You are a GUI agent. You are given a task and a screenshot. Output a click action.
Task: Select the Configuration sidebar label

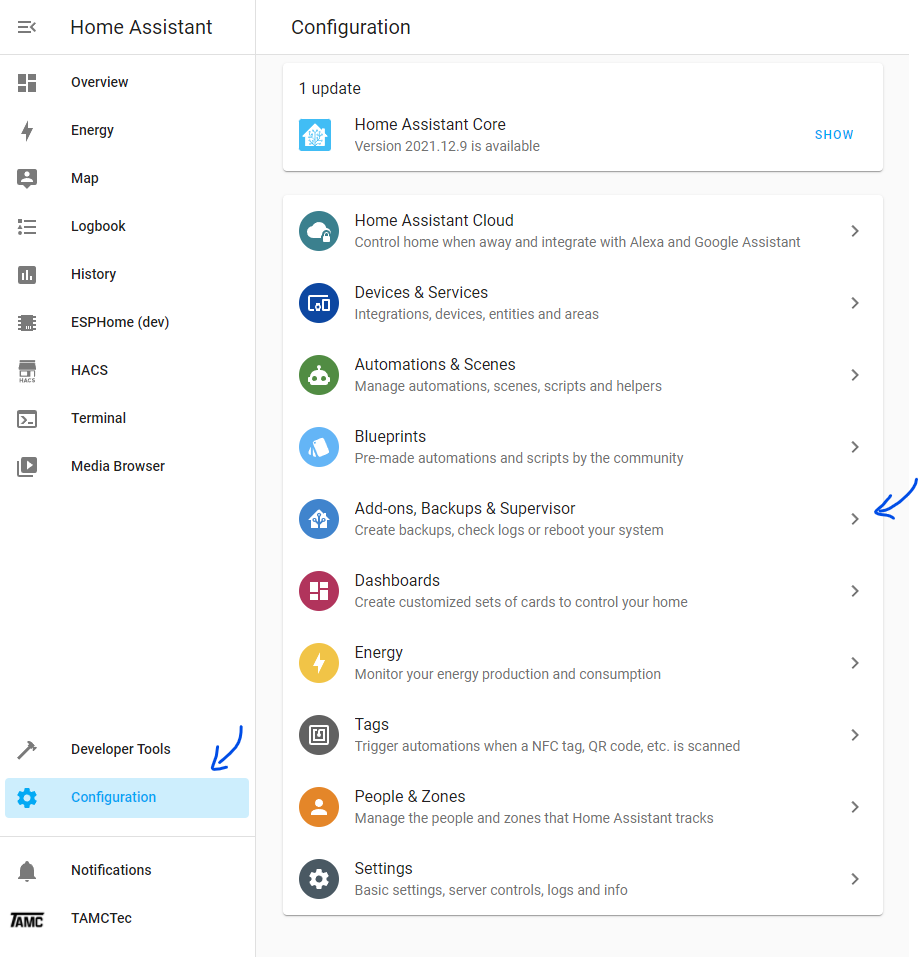114,798
